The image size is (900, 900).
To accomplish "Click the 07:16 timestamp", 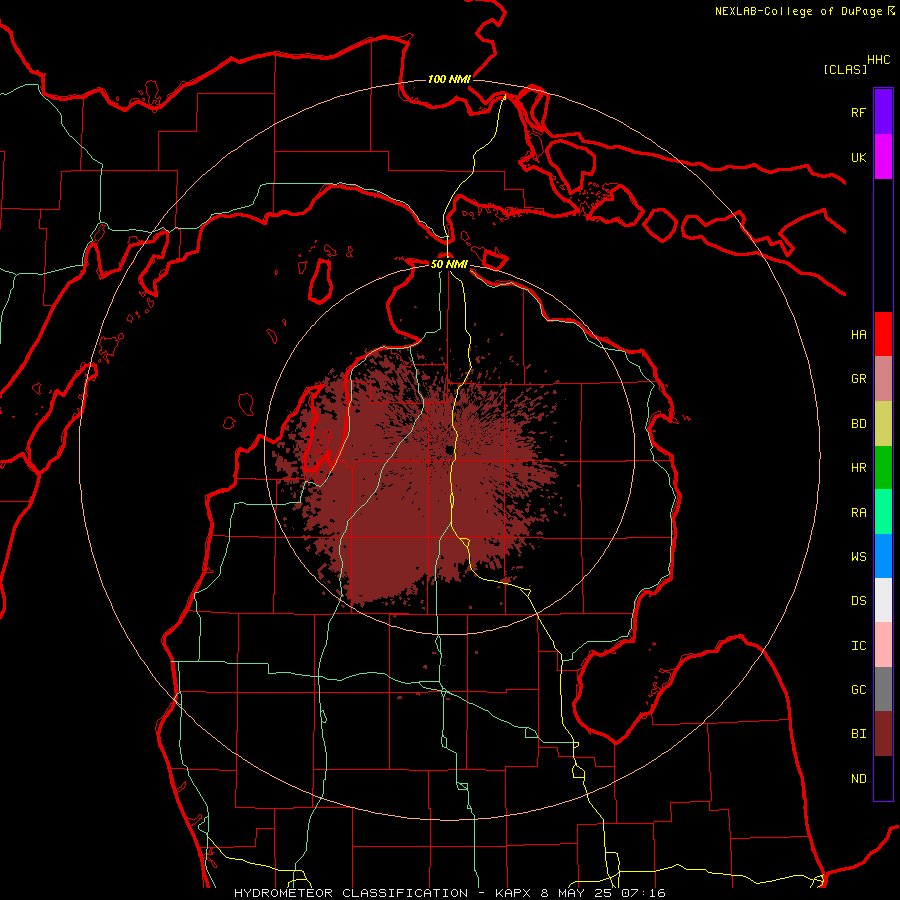I will pyautogui.click(x=641, y=893).
